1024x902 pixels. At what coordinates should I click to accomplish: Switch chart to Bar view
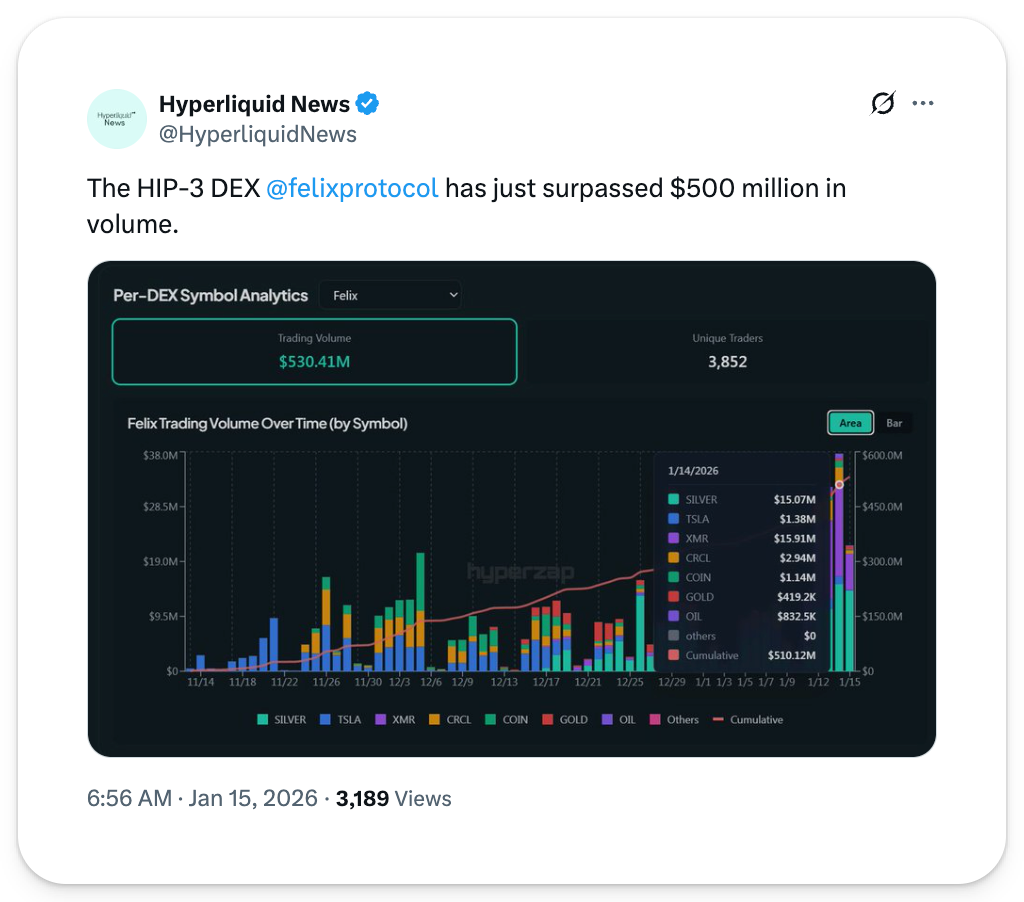(x=894, y=423)
